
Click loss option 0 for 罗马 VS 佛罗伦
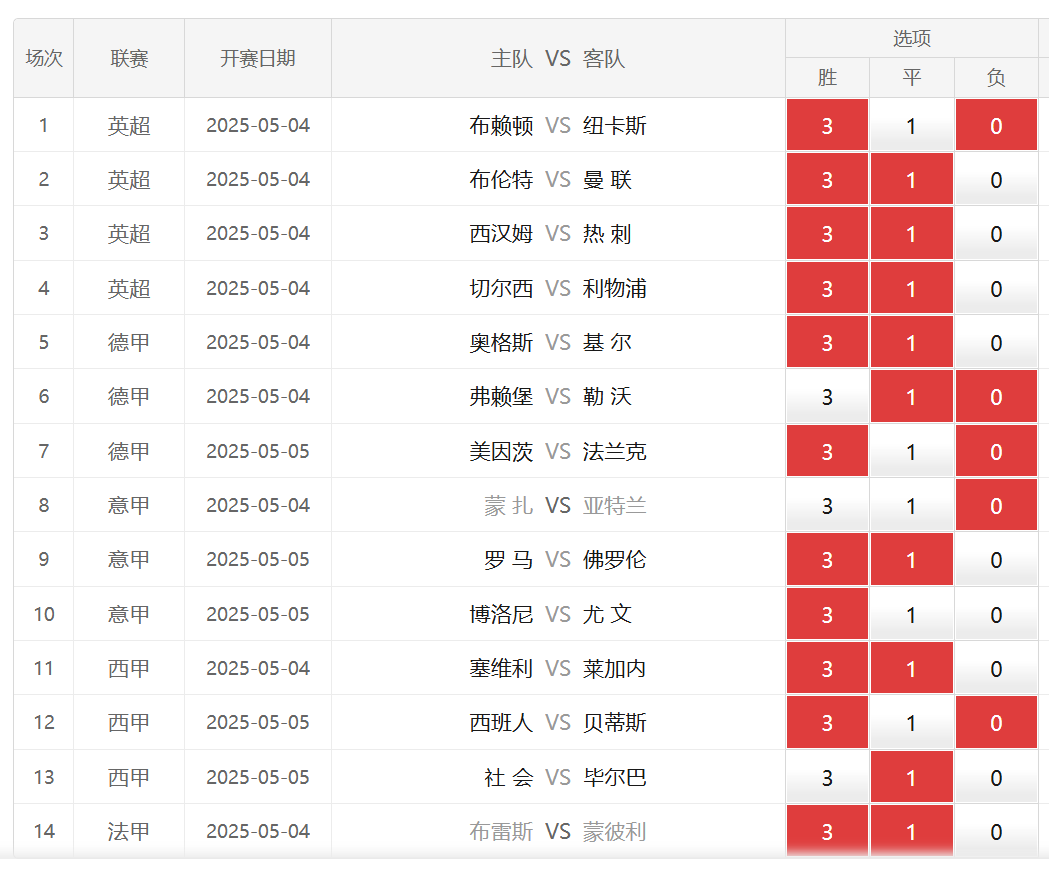(996, 559)
